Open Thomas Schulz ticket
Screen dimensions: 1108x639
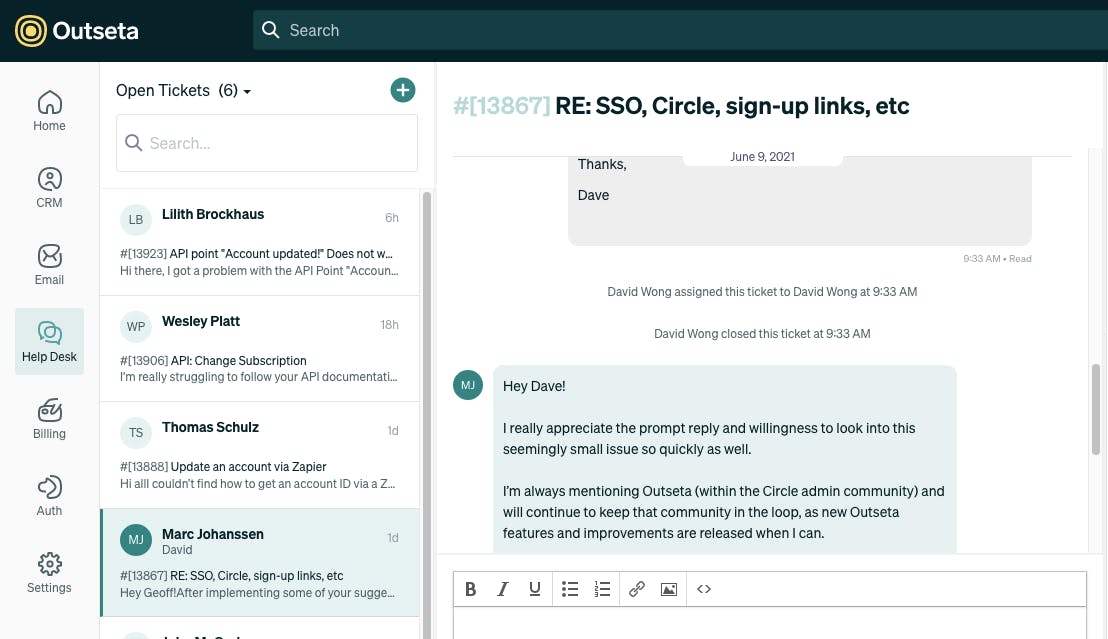tap(260, 455)
